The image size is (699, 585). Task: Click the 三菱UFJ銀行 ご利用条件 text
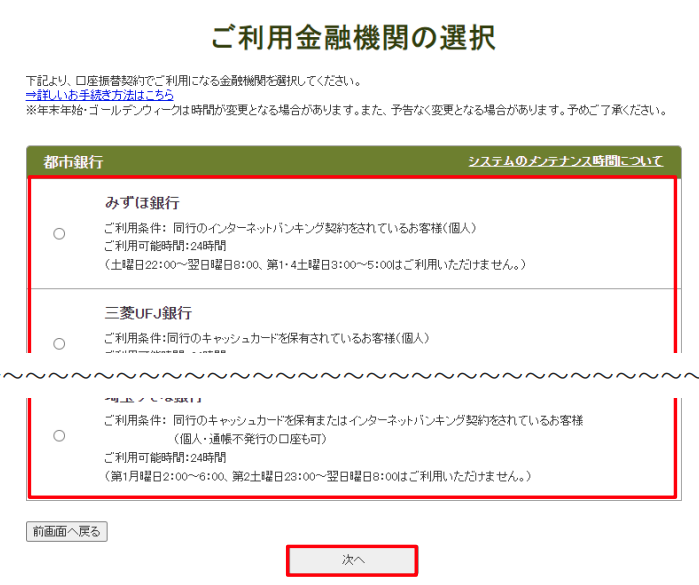tap(267, 338)
